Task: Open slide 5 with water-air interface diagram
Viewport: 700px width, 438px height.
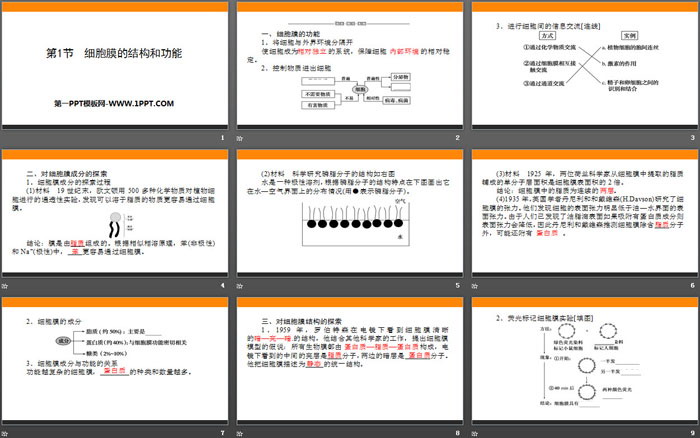Action: [350, 213]
